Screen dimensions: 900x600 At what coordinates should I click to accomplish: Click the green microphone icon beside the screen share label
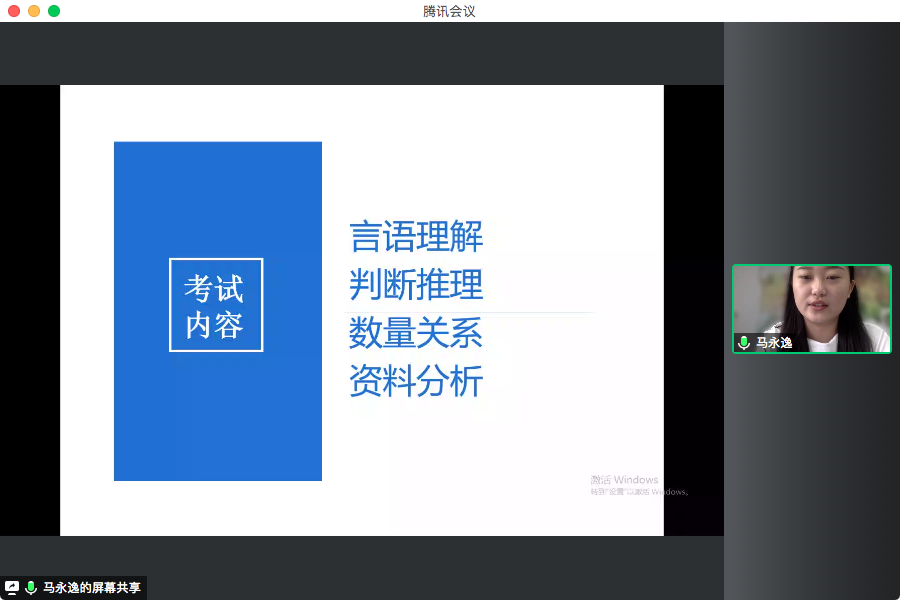(31, 588)
